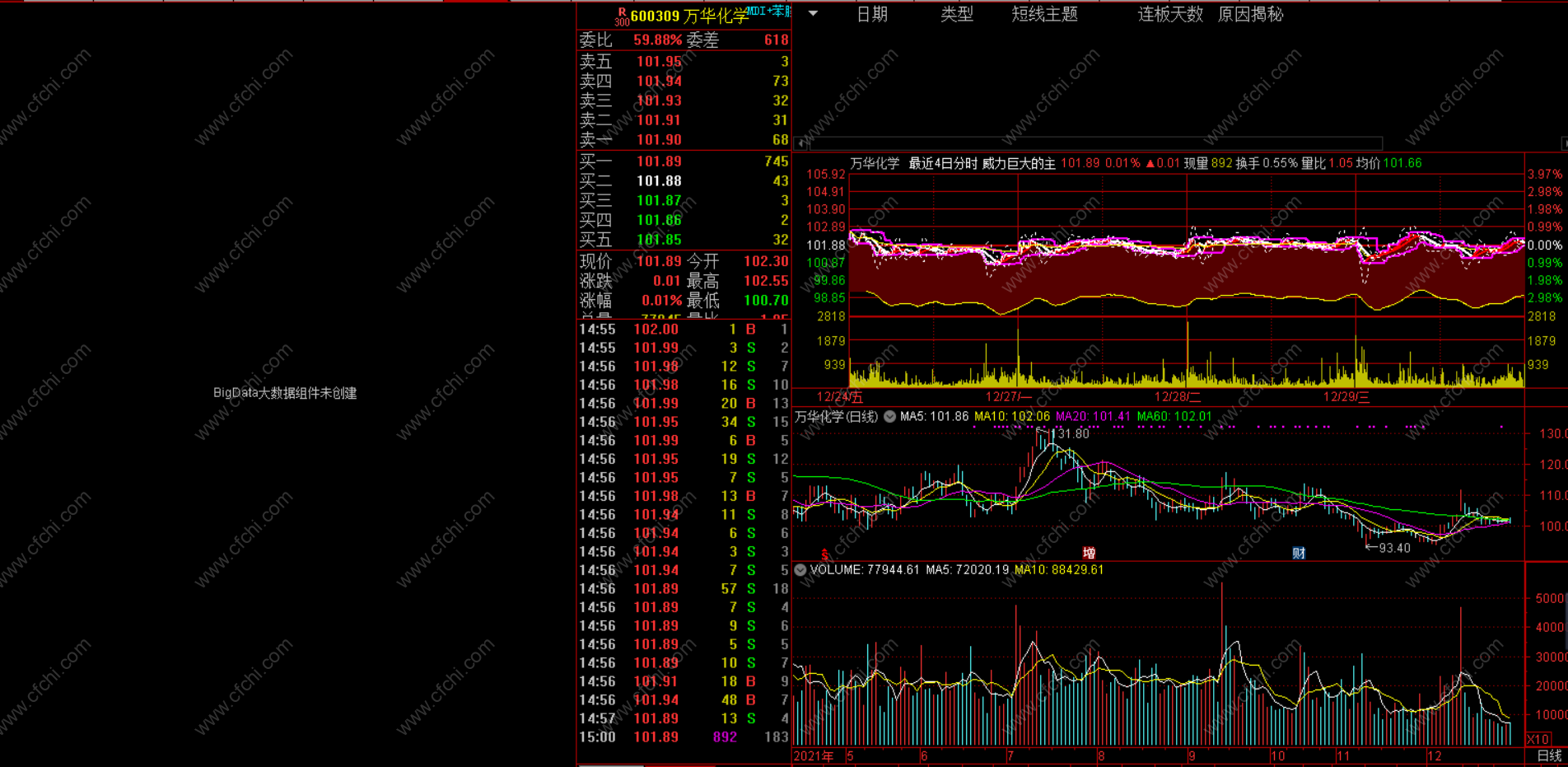
Task: Click the MA20: 101.41 legend
Action: point(1094,417)
